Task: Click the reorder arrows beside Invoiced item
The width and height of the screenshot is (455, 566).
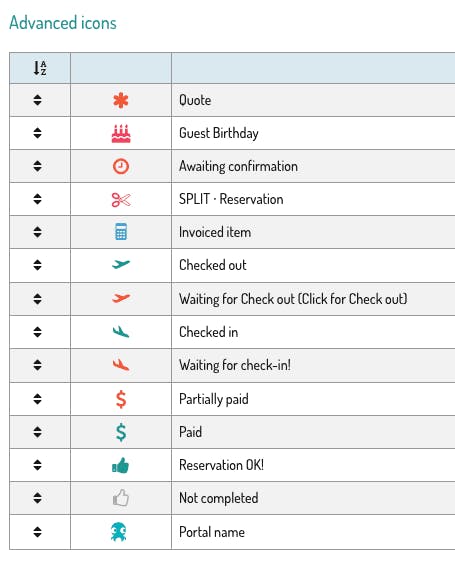Action: [x=38, y=232]
